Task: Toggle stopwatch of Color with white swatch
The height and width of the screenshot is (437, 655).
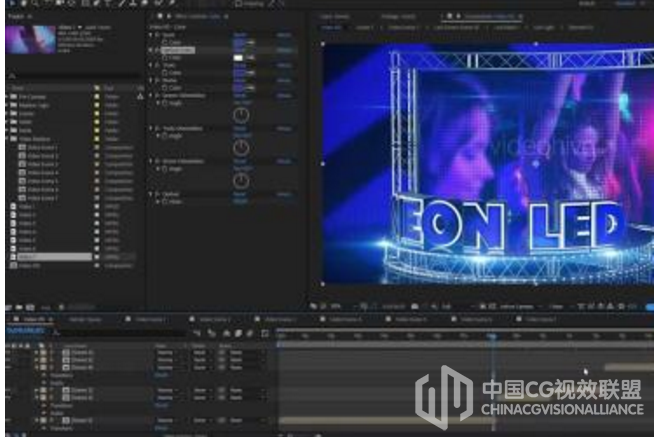Action: [x=165, y=58]
